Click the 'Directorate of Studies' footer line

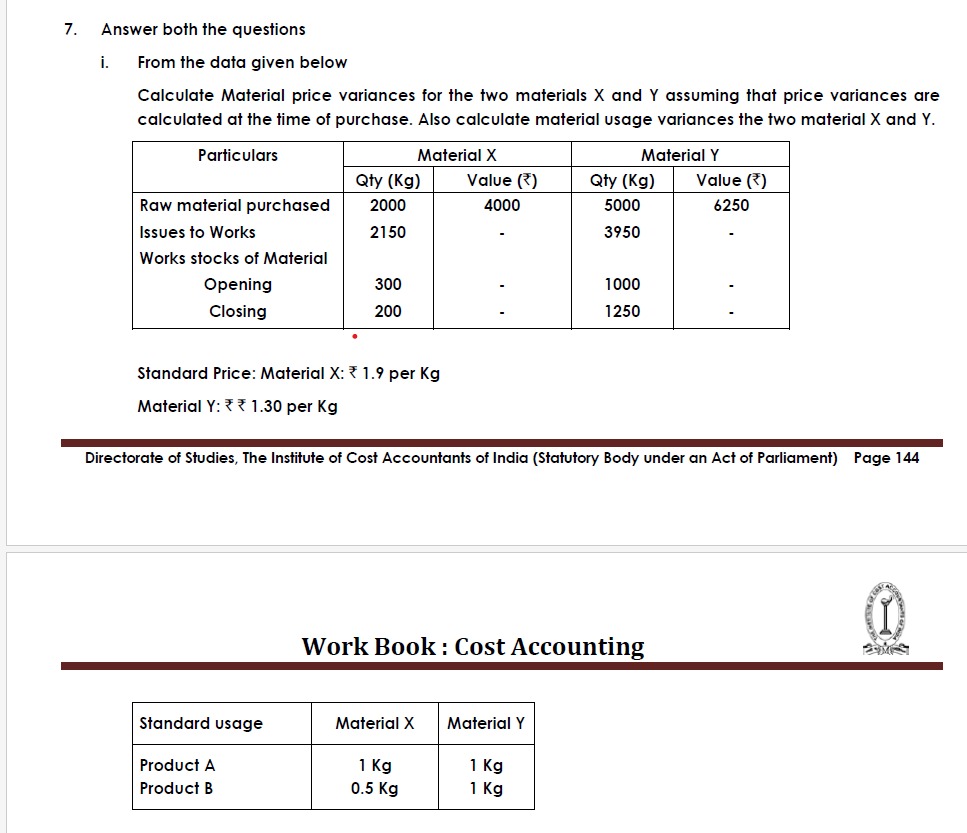tap(461, 458)
